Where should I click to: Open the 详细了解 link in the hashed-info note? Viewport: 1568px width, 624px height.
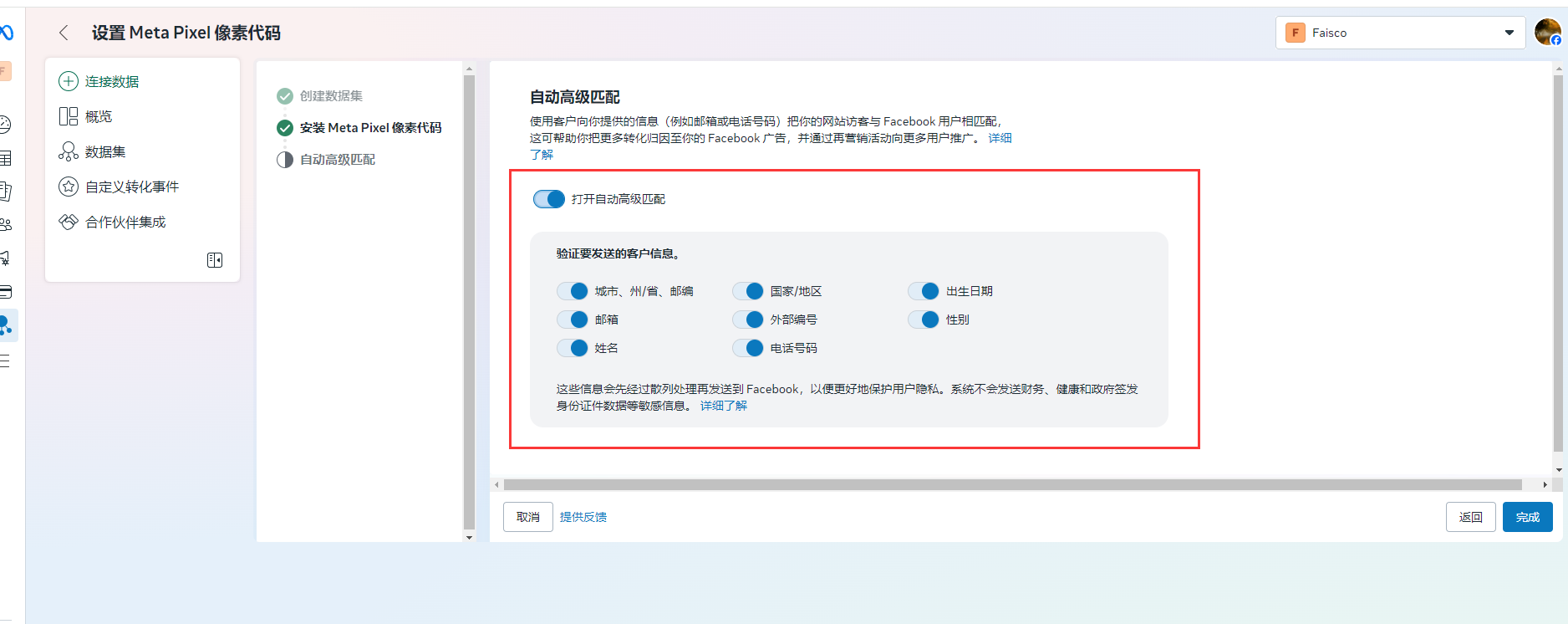(x=724, y=406)
